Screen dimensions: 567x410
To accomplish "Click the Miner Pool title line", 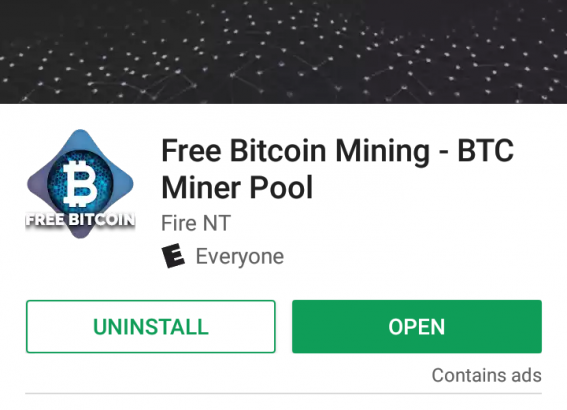I will 237,187.
